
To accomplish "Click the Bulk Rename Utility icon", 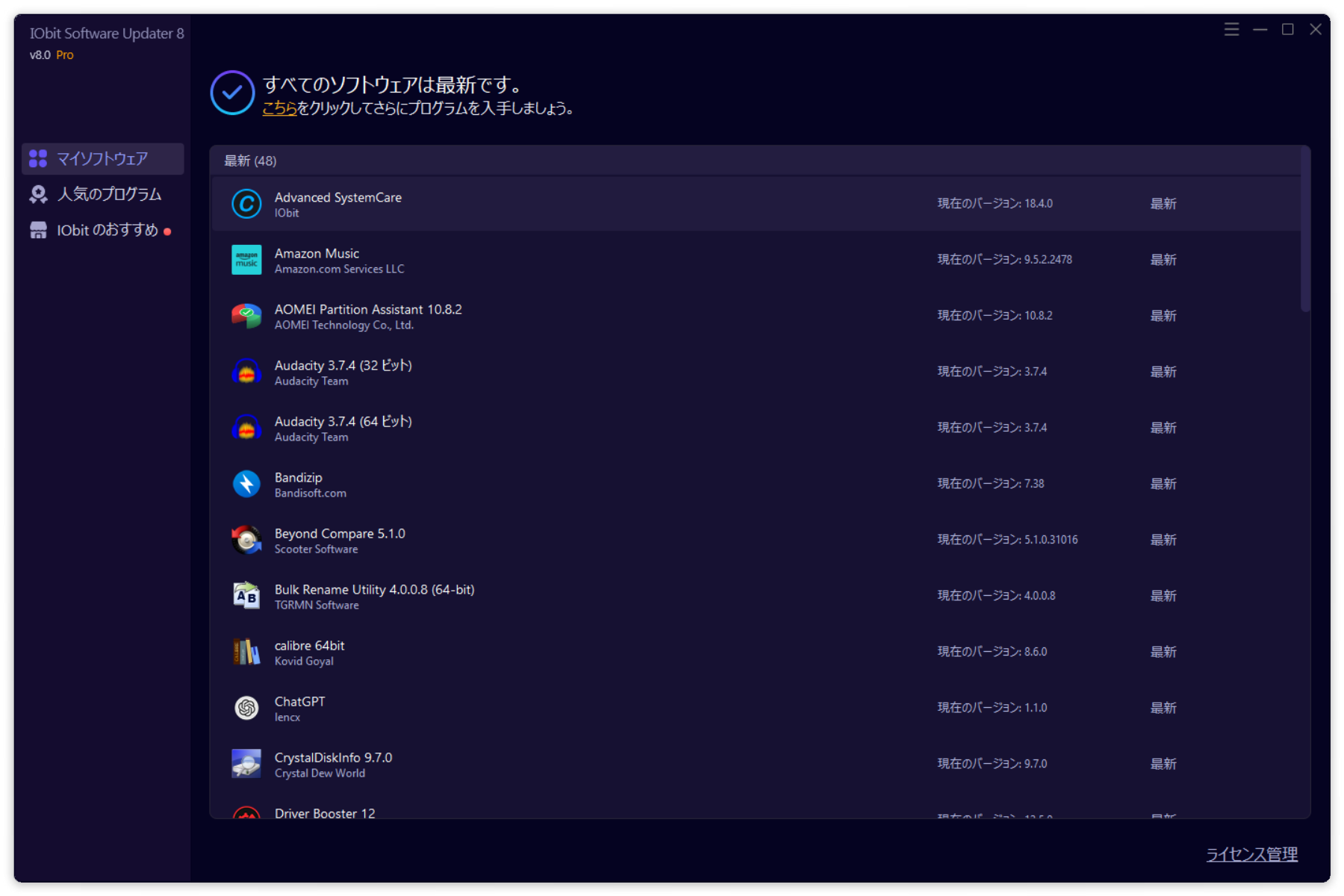I will click(x=246, y=596).
